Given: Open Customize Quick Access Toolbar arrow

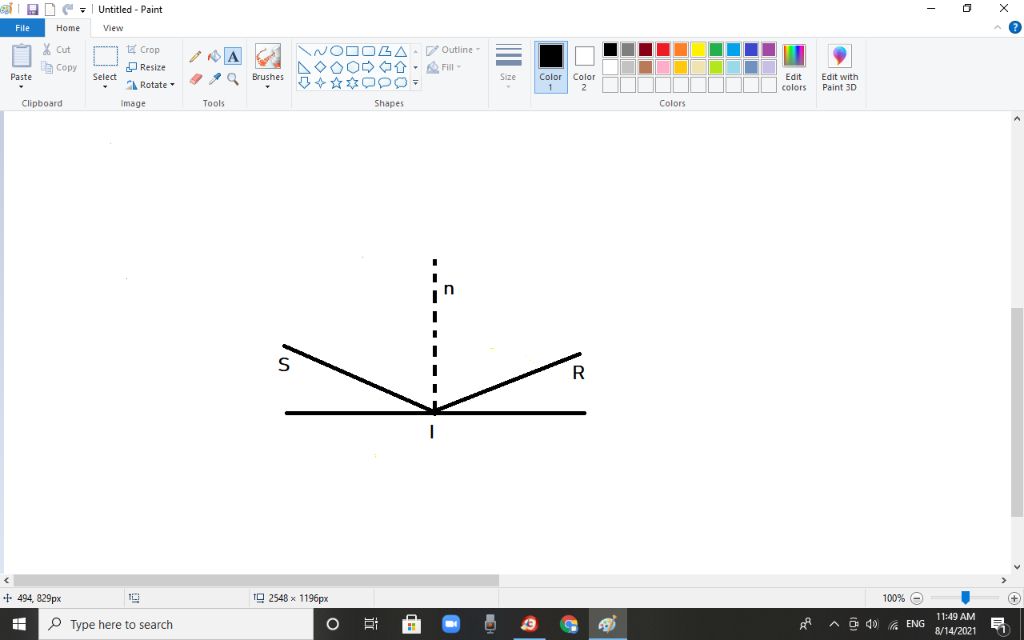Looking at the screenshot, I should [83, 10].
